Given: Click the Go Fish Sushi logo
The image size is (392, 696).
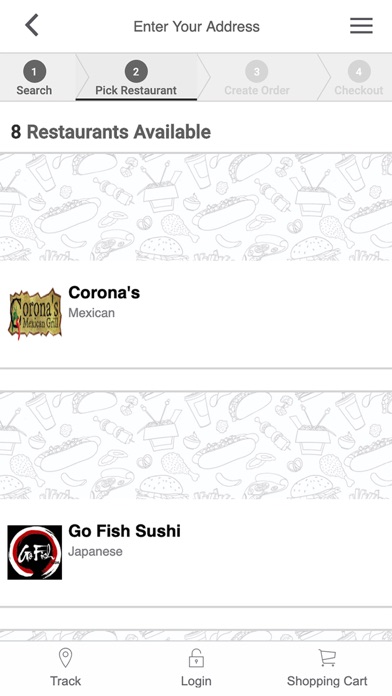Looking at the screenshot, I should tap(35, 553).
